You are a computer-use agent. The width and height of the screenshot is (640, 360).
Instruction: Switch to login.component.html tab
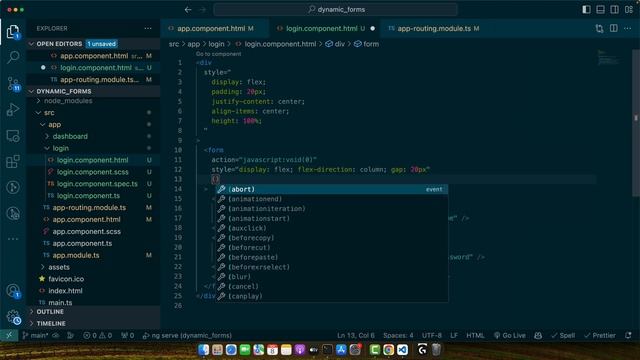click(325, 28)
